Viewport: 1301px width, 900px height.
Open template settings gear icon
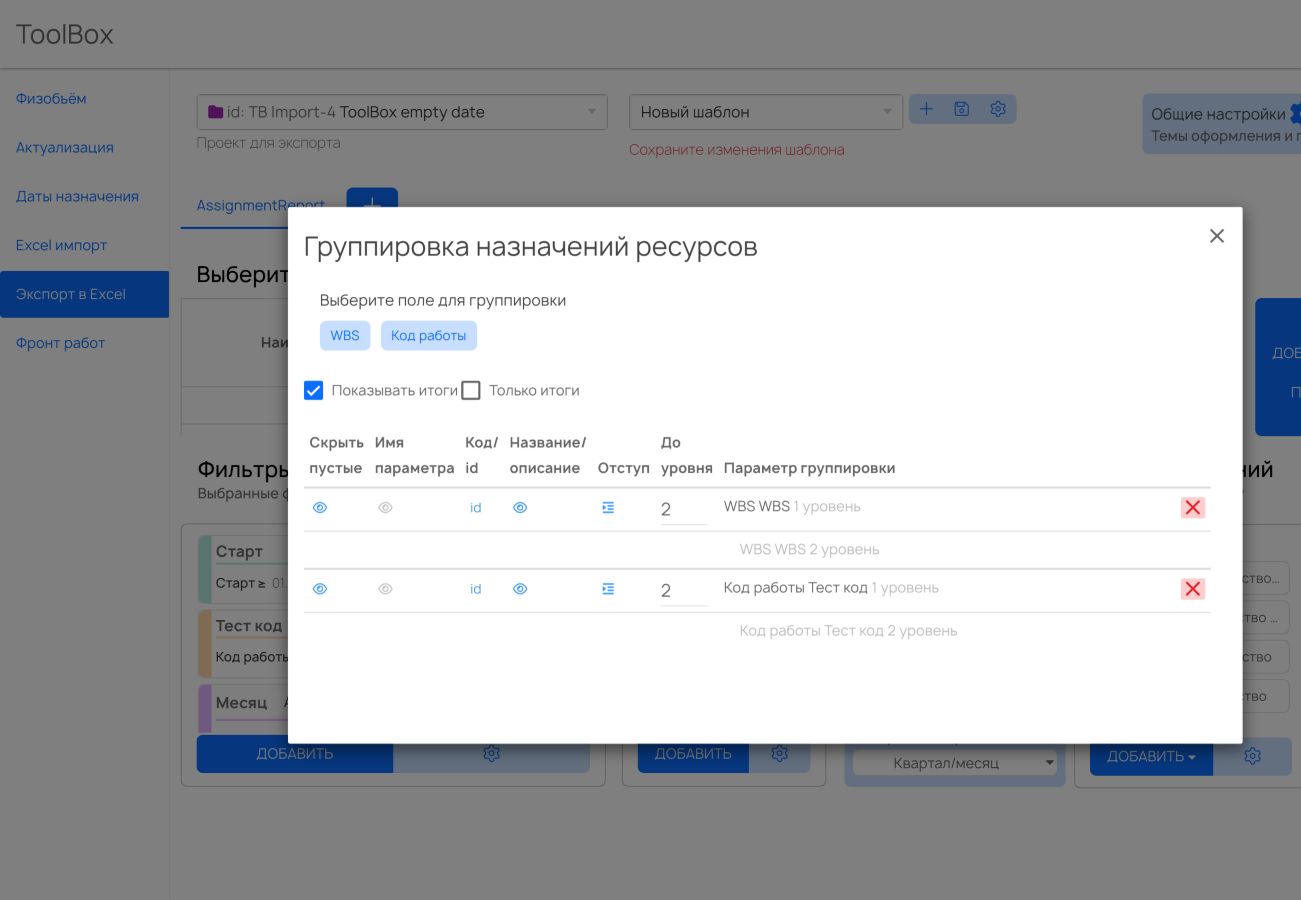pos(997,109)
